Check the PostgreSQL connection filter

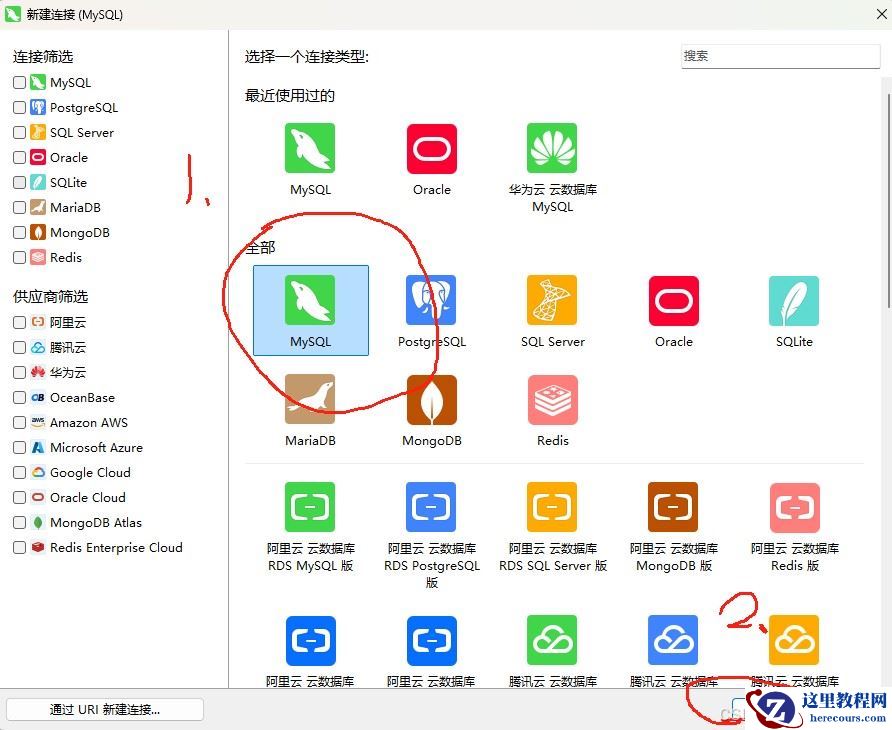(x=19, y=108)
